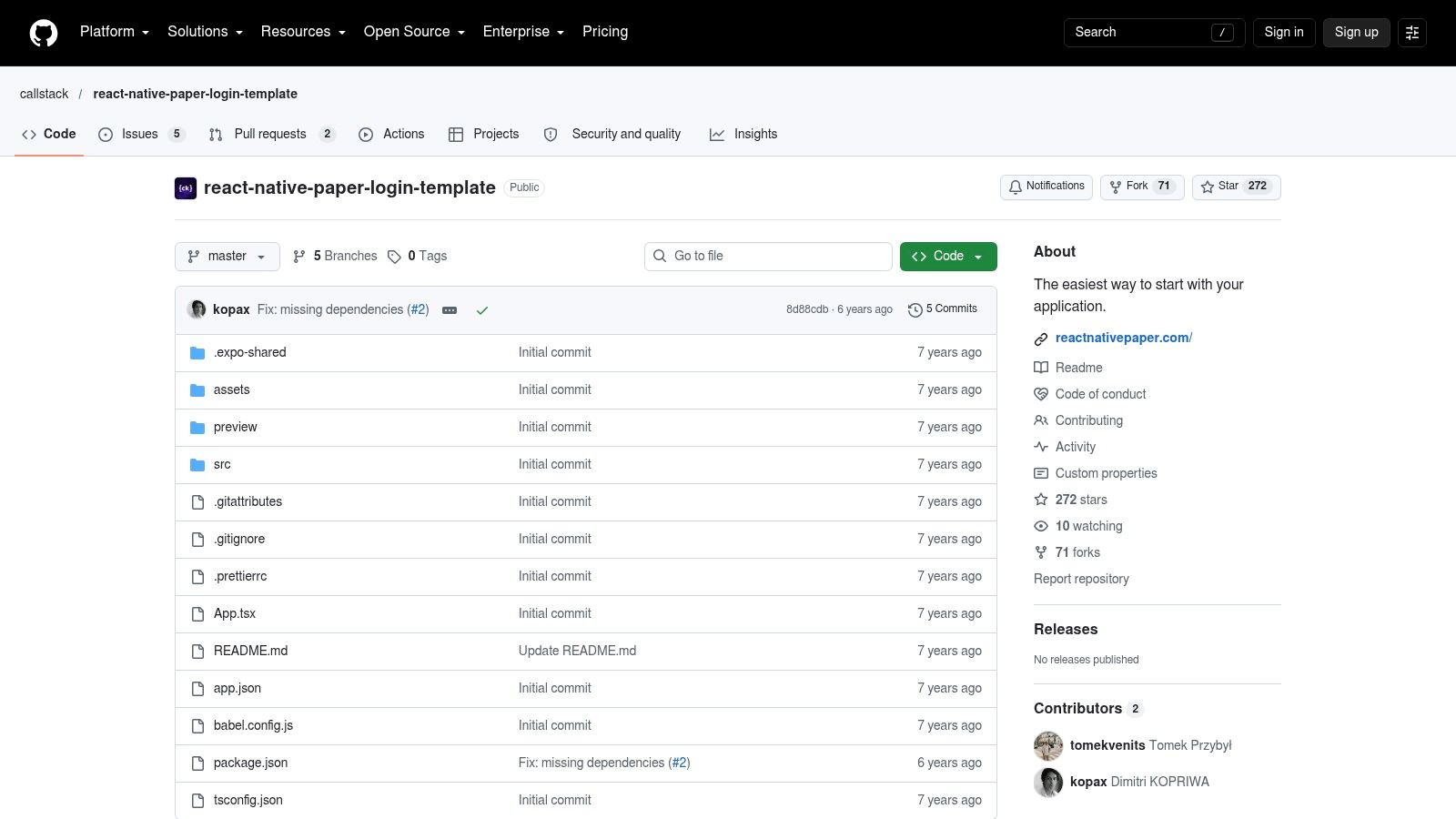Expand the Resources menu
This screenshot has height=819, width=1456.
tap(304, 32)
